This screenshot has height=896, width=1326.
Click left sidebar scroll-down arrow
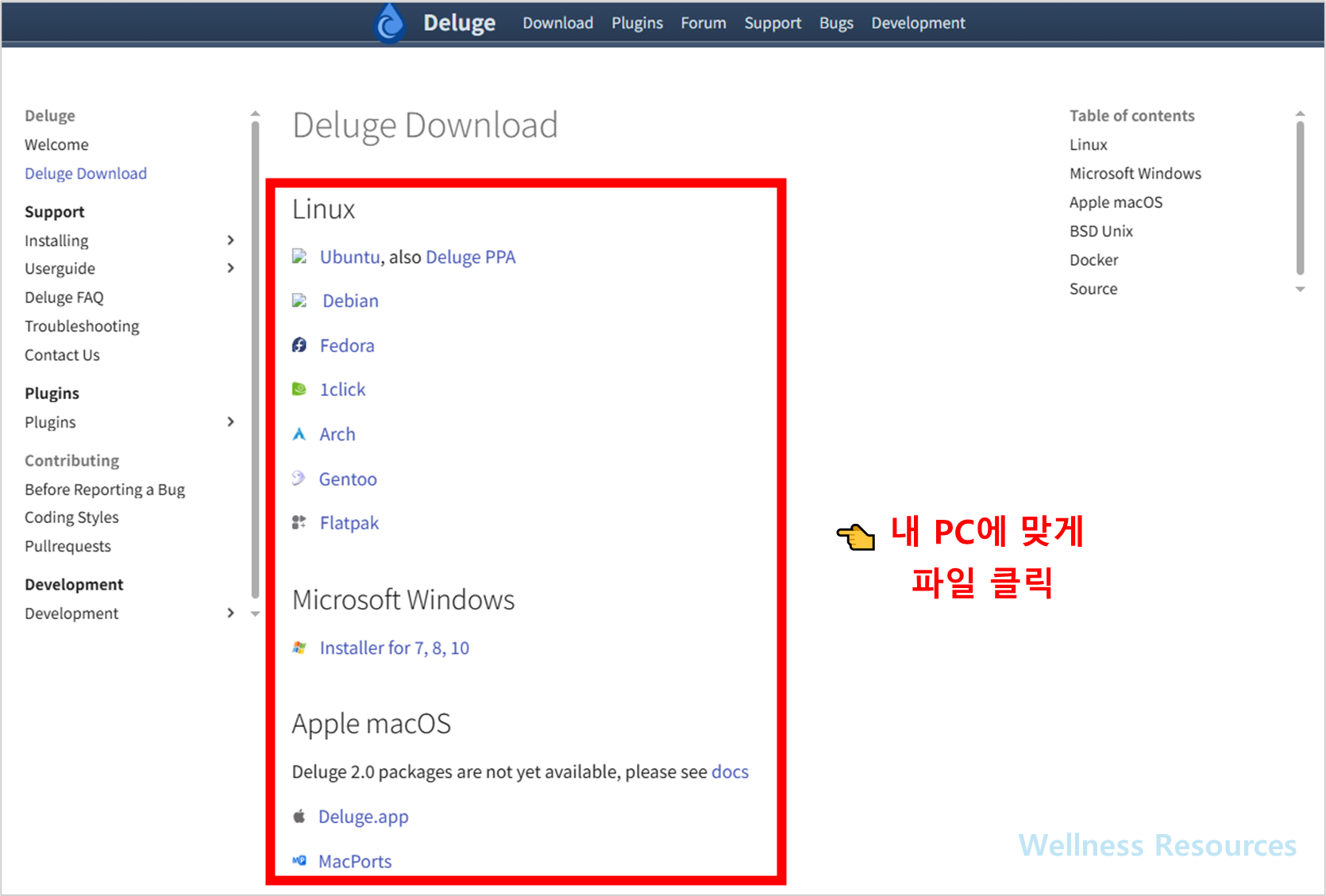tap(255, 613)
